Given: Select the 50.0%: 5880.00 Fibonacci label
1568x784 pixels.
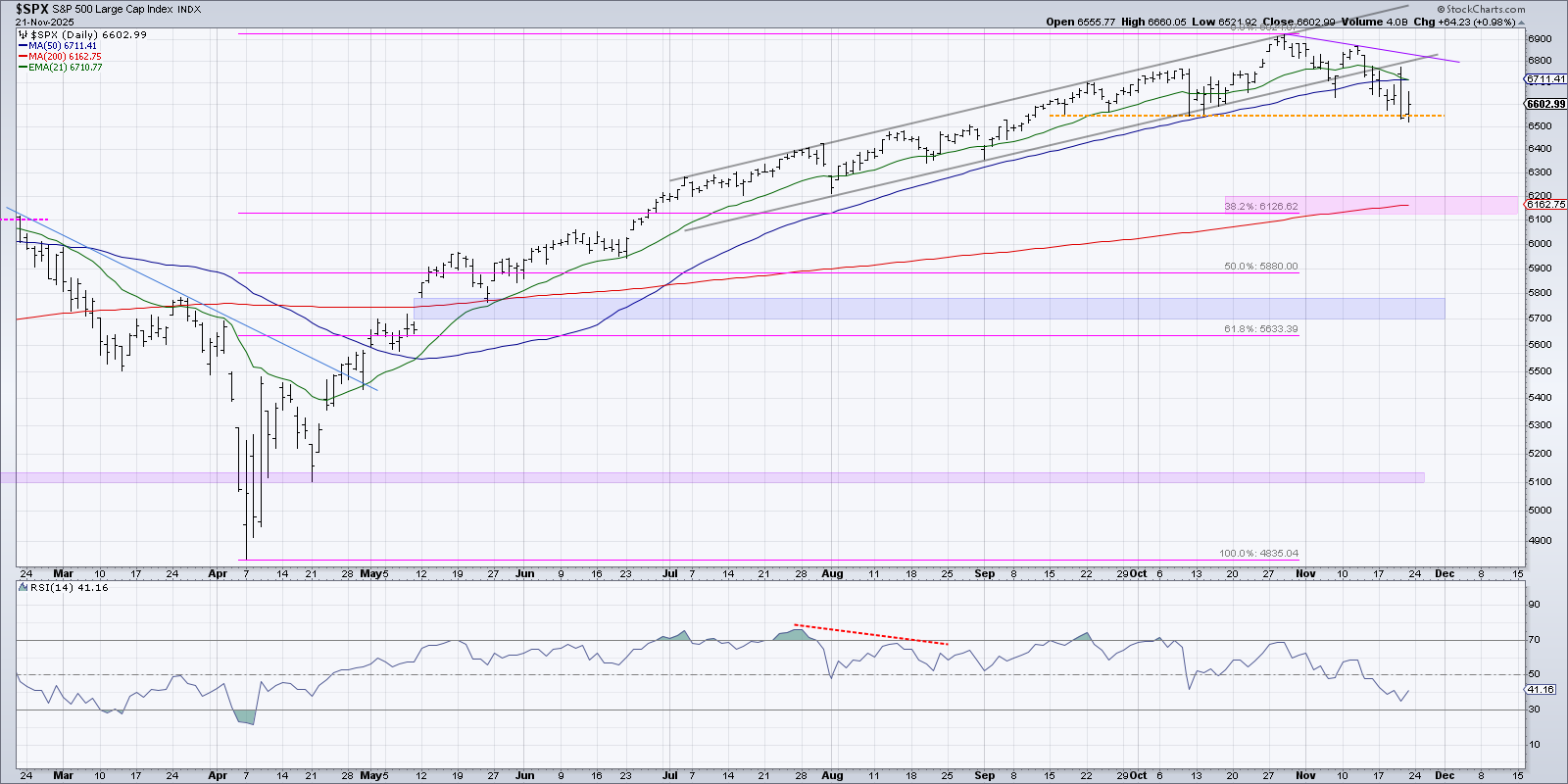Looking at the screenshot, I should click(1261, 267).
